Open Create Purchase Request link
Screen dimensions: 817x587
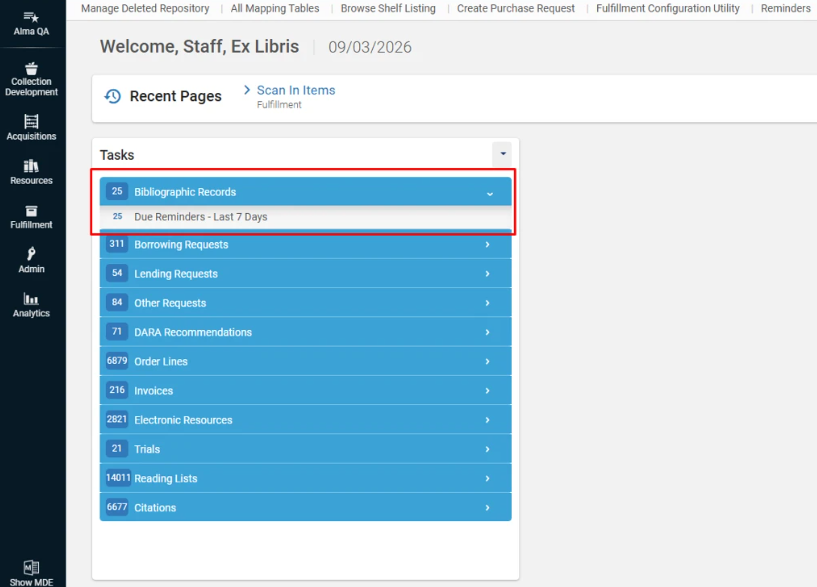[516, 8]
